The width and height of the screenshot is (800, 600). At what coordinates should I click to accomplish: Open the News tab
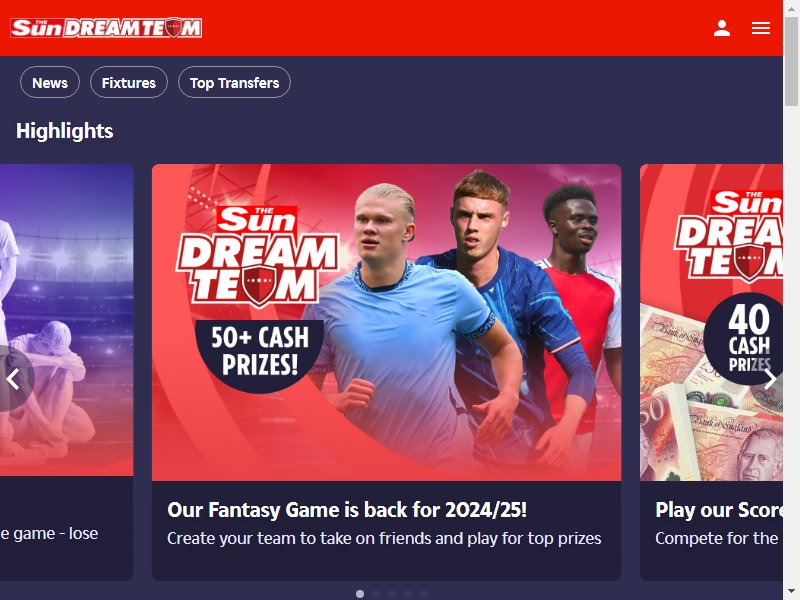(50, 82)
